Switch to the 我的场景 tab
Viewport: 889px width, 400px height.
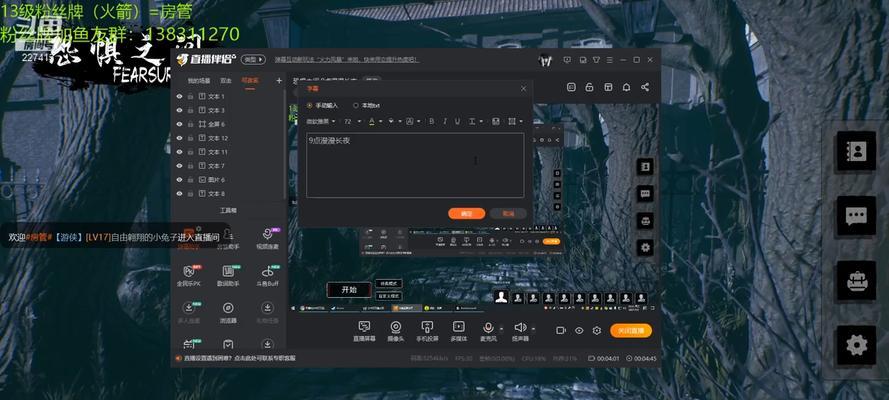(198, 80)
